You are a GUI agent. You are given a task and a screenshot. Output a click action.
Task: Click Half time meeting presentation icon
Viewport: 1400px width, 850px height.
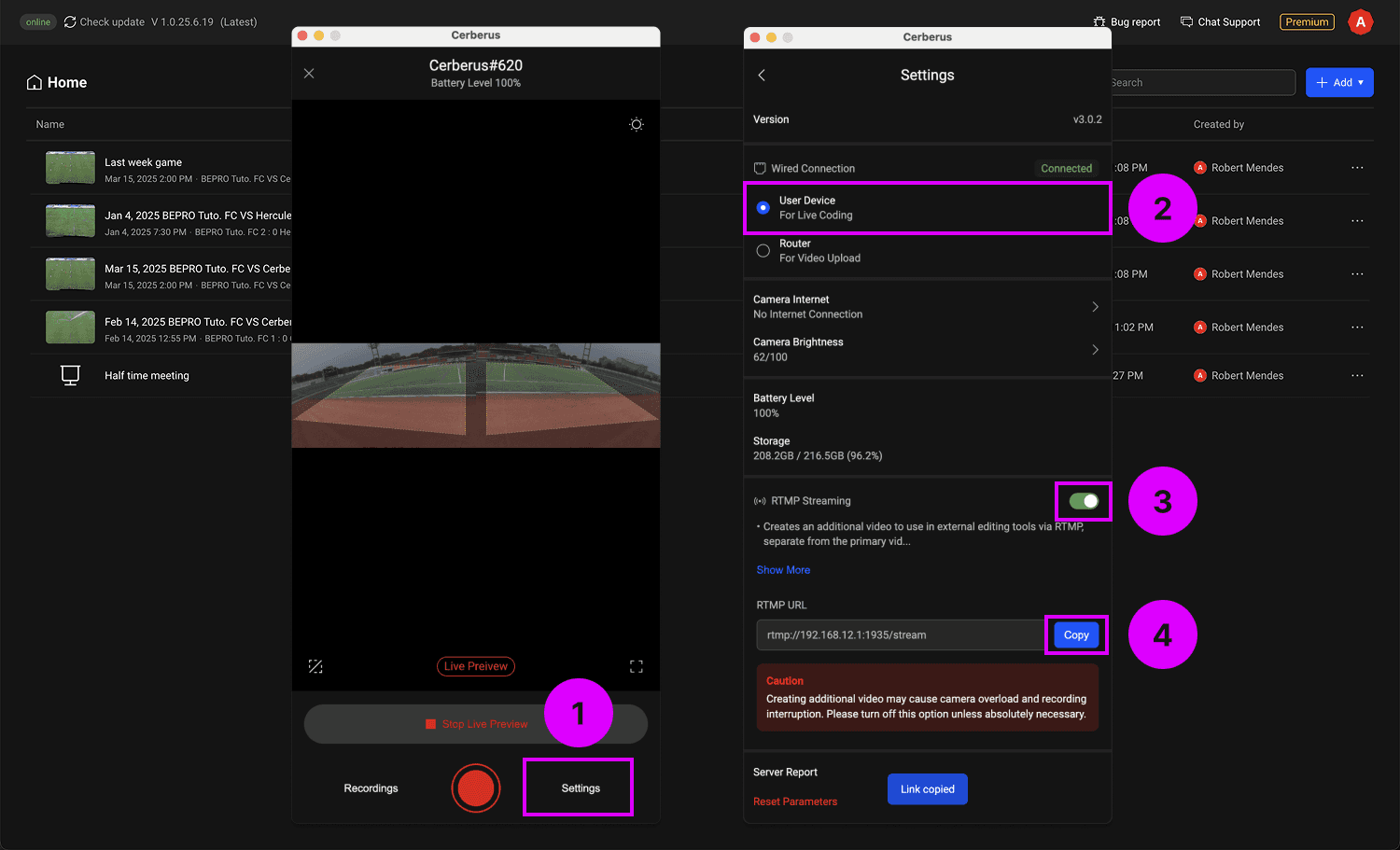click(70, 375)
